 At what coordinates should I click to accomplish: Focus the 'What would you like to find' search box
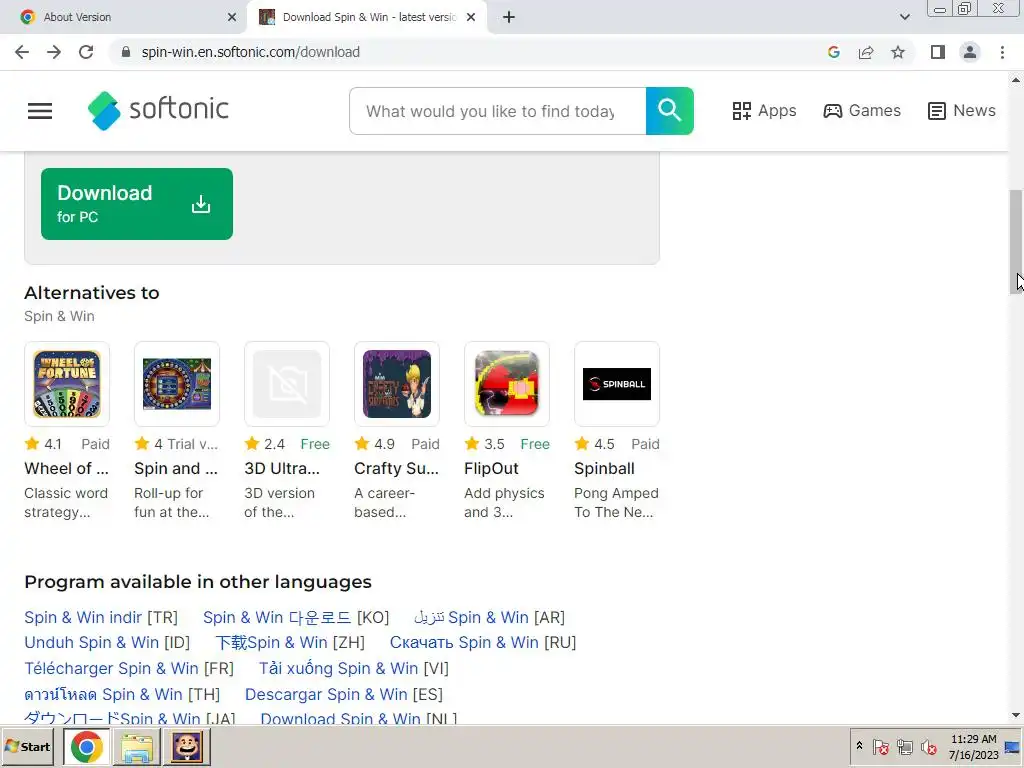click(498, 111)
